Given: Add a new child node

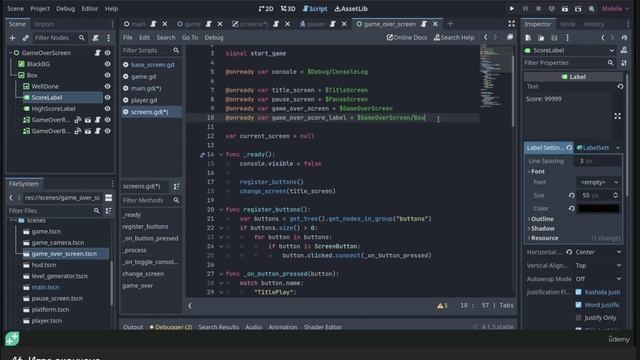Looking at the screenshot, I should point(12,38).
